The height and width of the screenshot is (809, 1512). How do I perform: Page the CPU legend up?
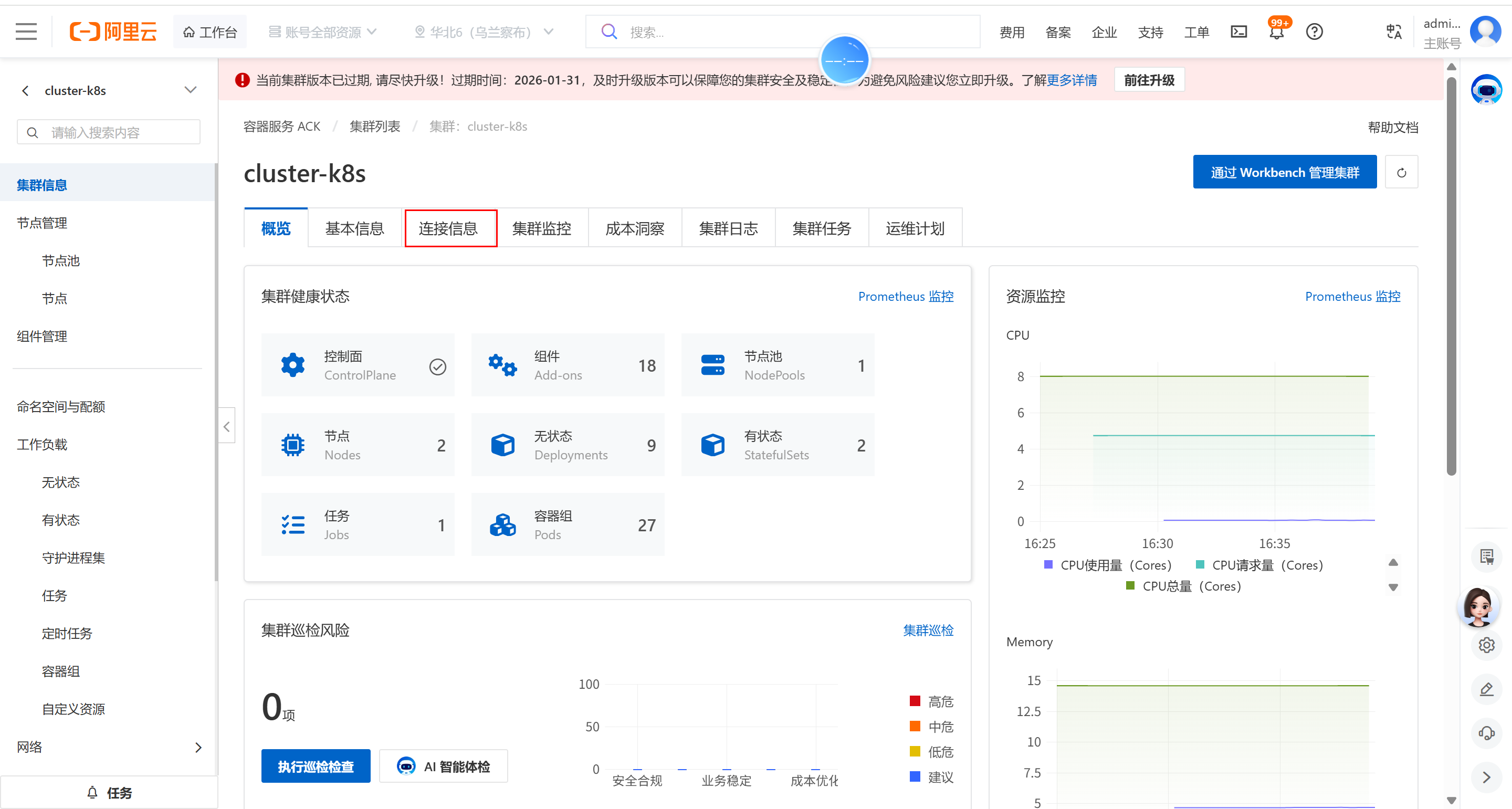tap(1393, 562)
